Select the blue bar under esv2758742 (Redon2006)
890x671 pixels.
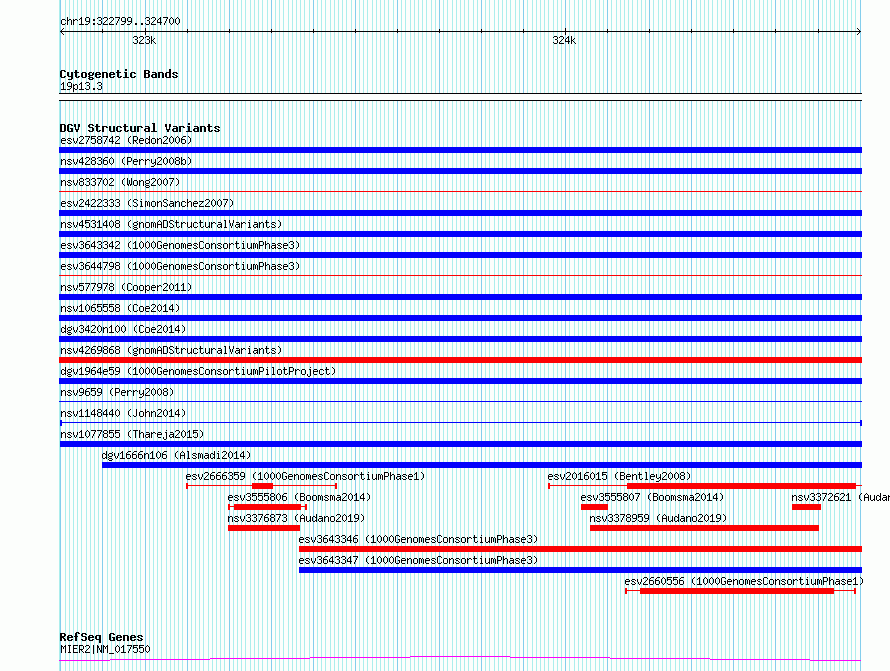pos(460,150)
